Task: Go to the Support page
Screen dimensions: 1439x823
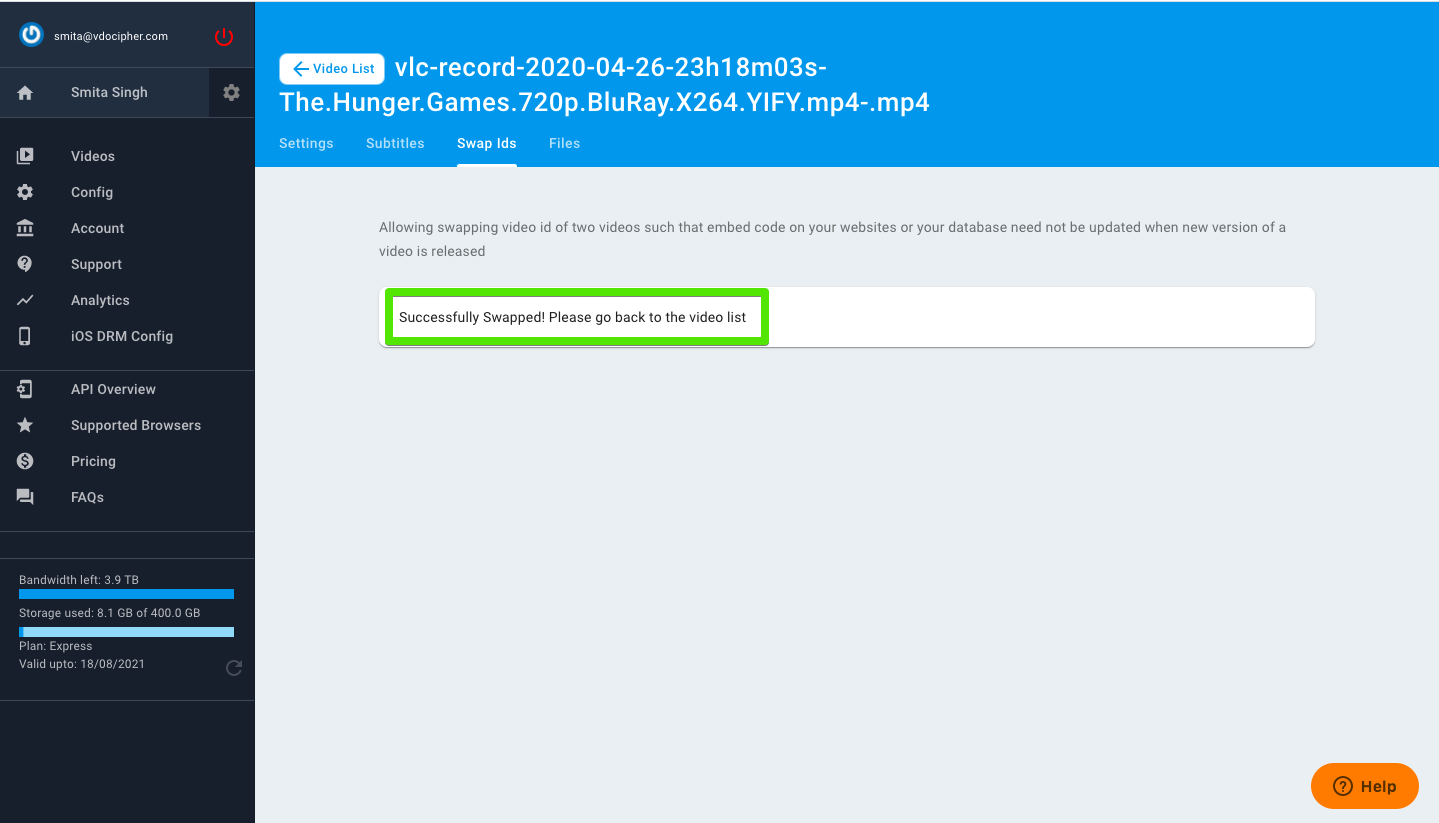Action: tap(96, 264)
